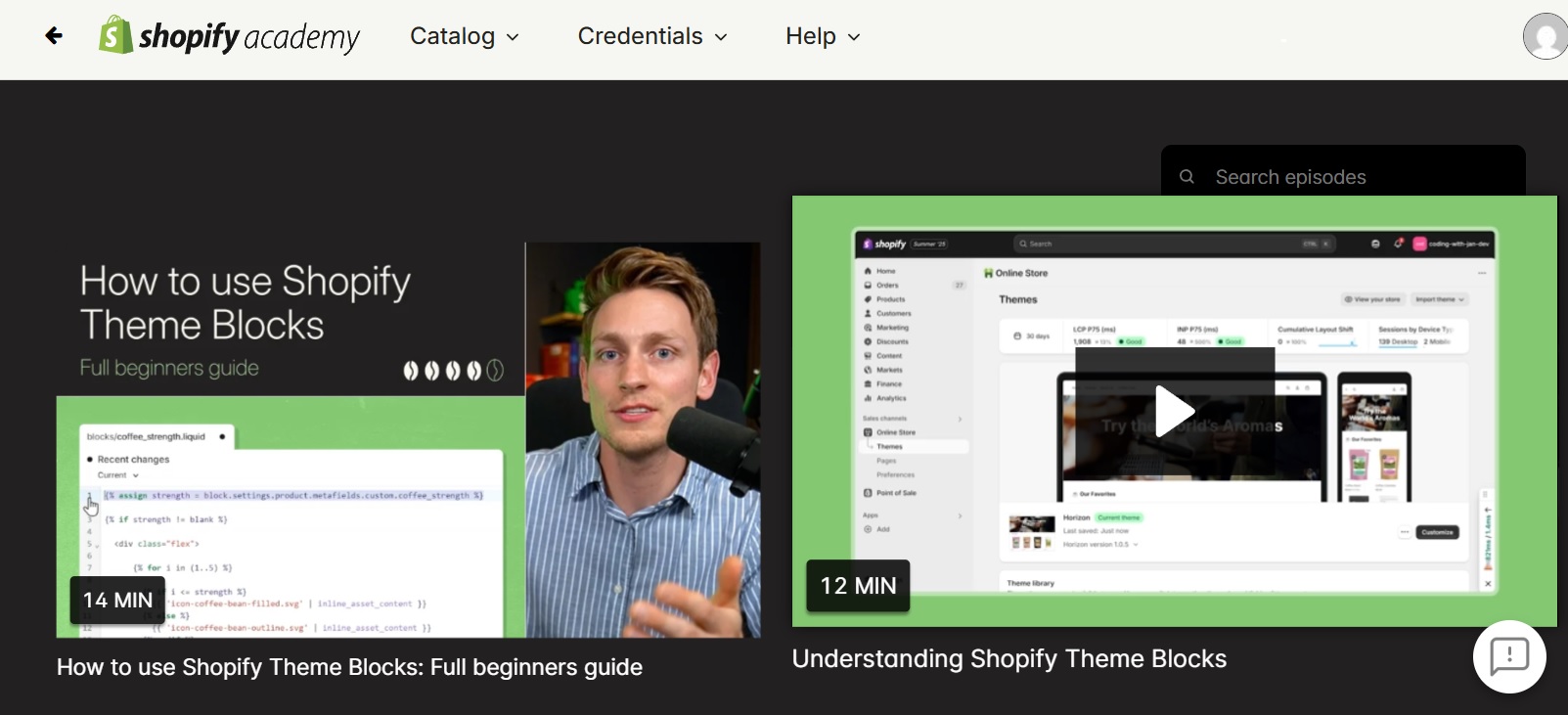Play the Understanding Shopify Theme Blocks video

(1175, 411)
